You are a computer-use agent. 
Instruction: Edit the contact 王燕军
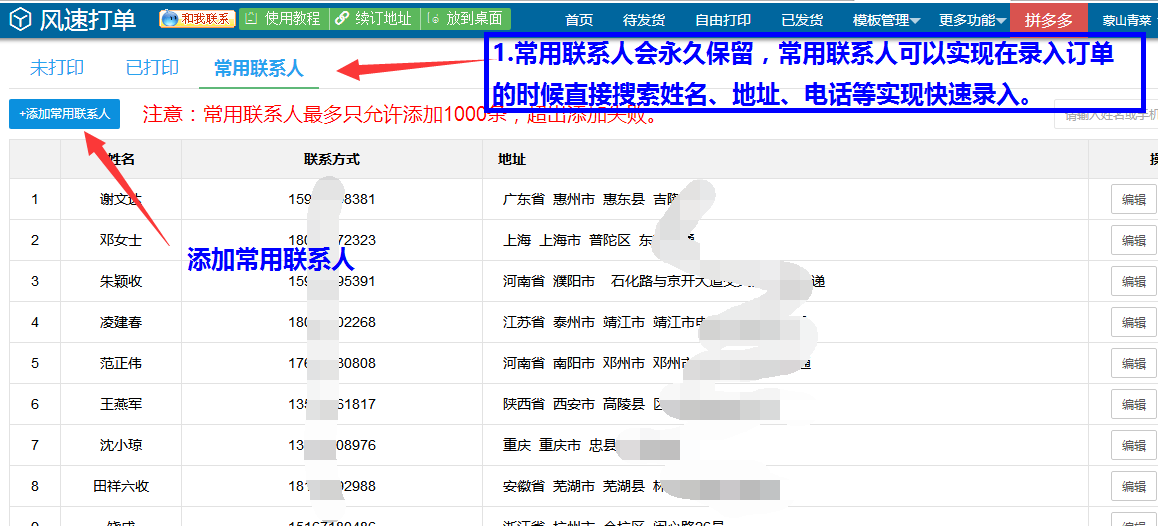[1134, 404]
